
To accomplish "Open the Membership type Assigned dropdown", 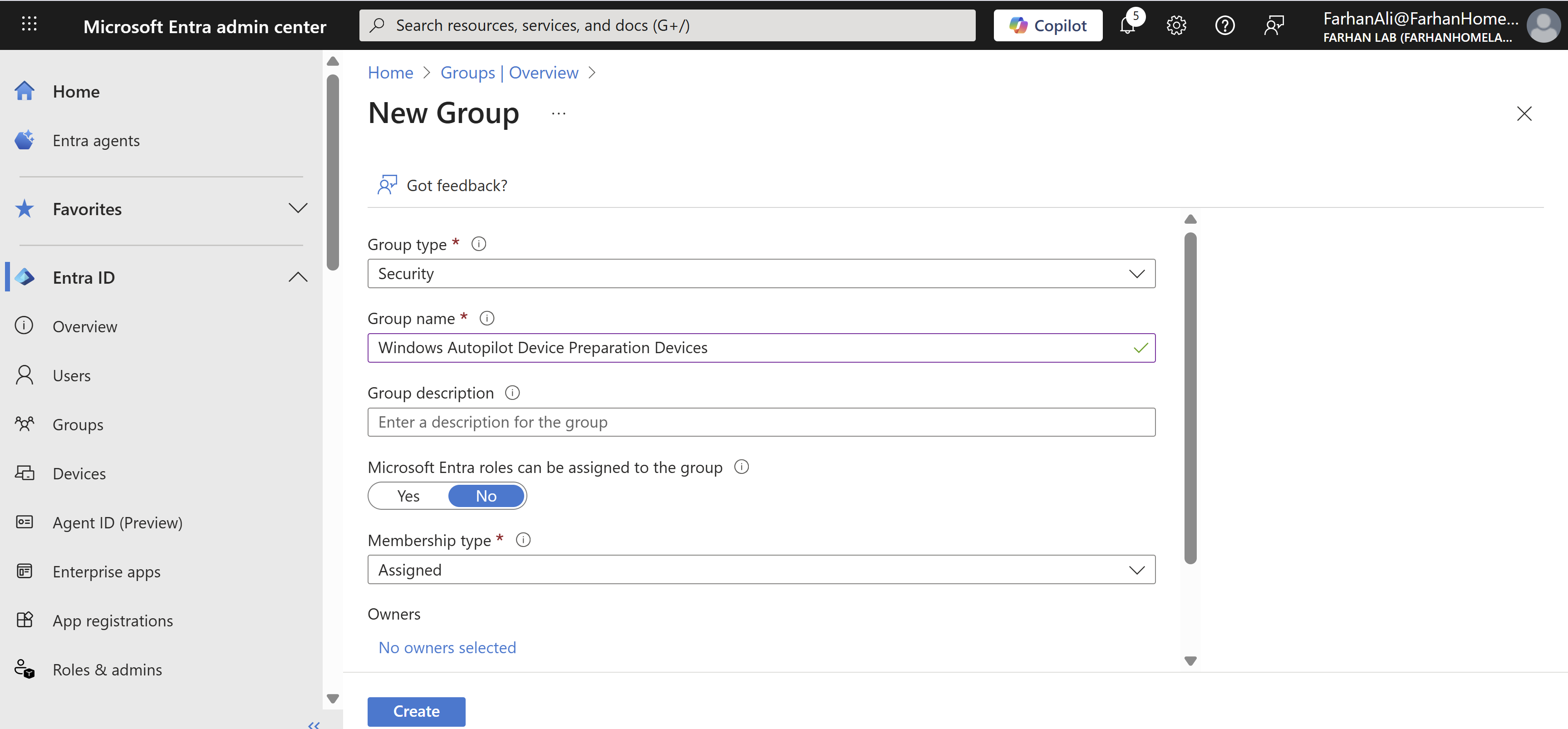I will 761,570.
